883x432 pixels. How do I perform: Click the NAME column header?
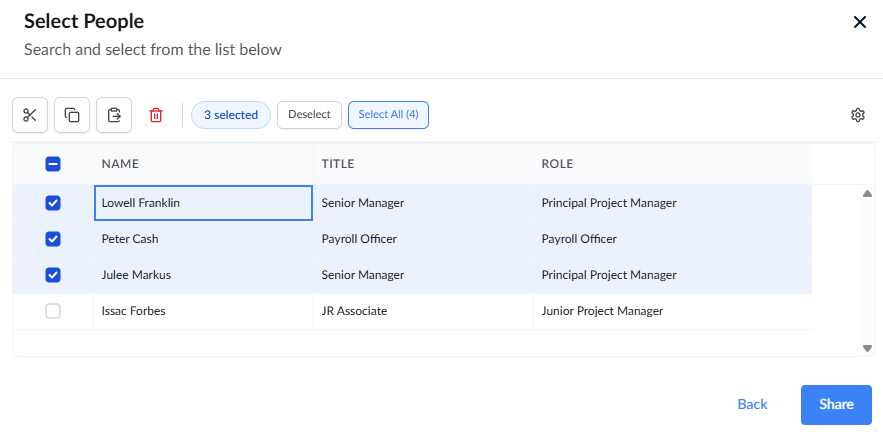point(203,164)
